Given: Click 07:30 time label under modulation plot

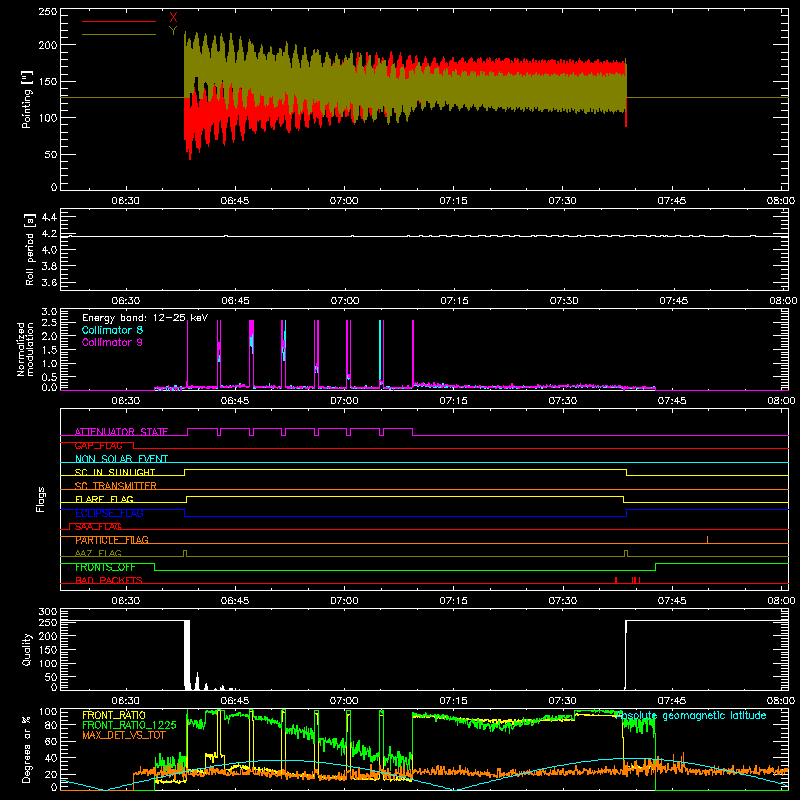Looking at the screenshot, I should [x=563, y=401].
